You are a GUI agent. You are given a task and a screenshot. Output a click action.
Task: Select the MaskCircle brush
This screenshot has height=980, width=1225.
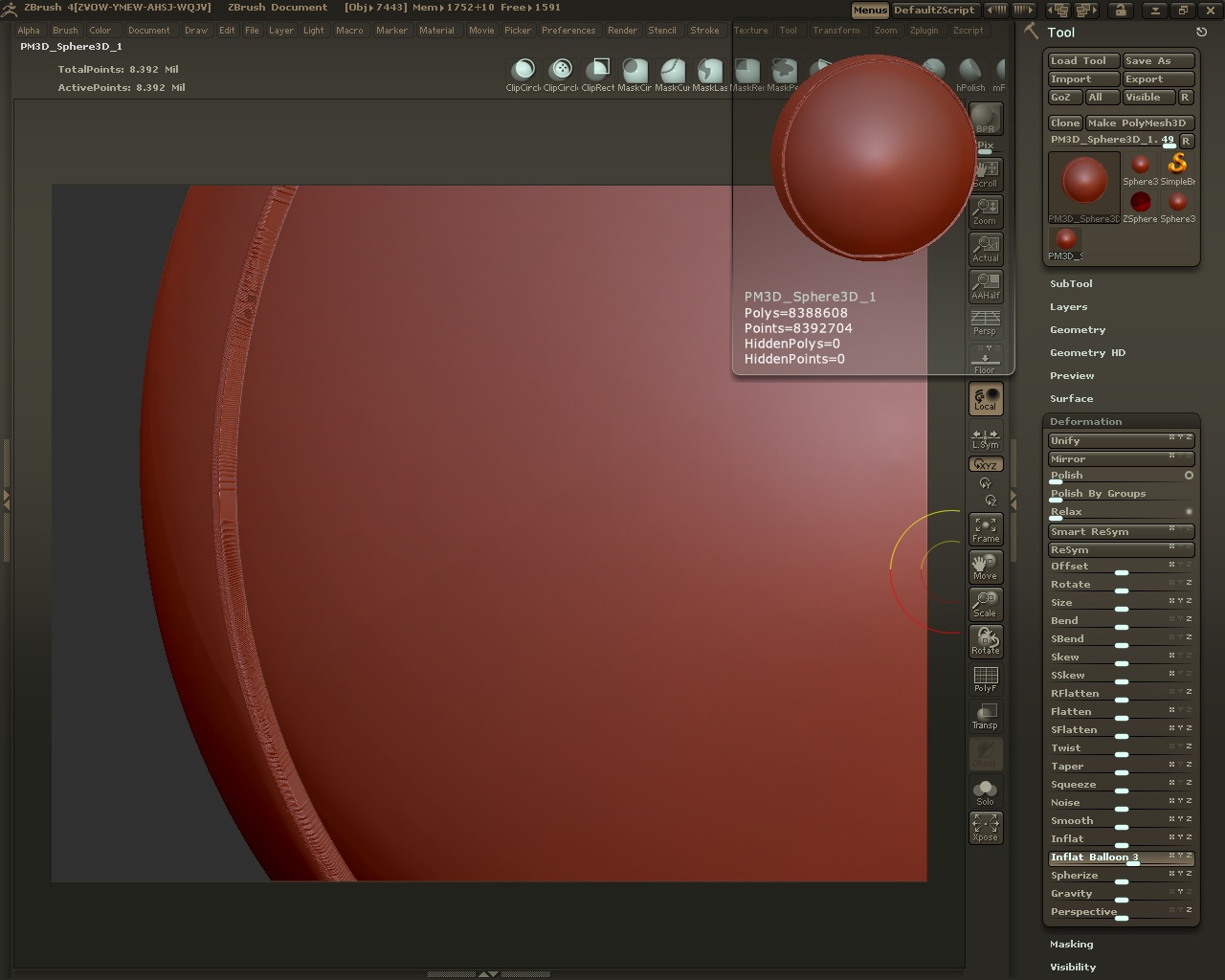pyautogui.click(x=635, y=75)
